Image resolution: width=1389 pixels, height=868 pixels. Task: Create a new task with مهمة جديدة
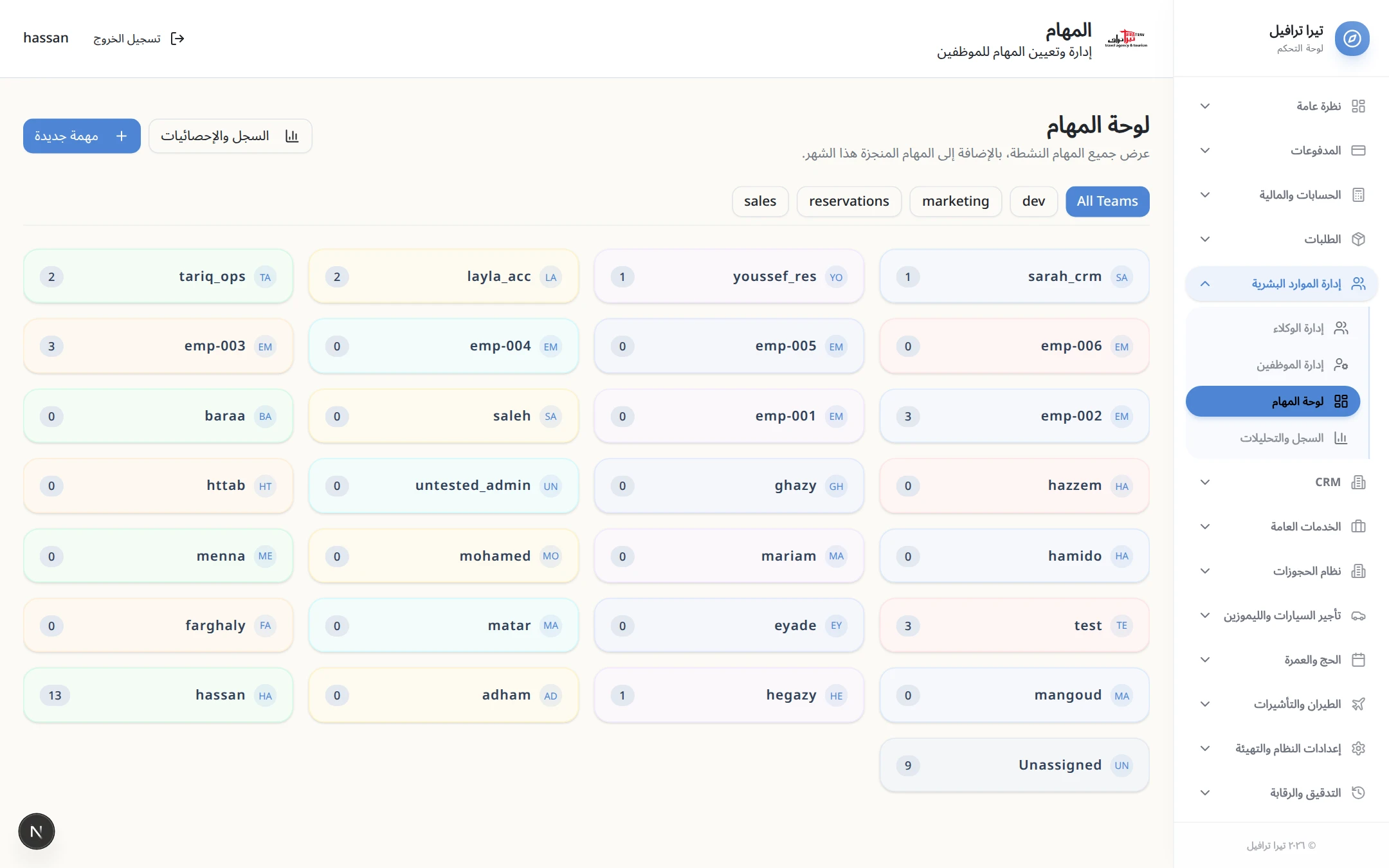click(82, 136)
